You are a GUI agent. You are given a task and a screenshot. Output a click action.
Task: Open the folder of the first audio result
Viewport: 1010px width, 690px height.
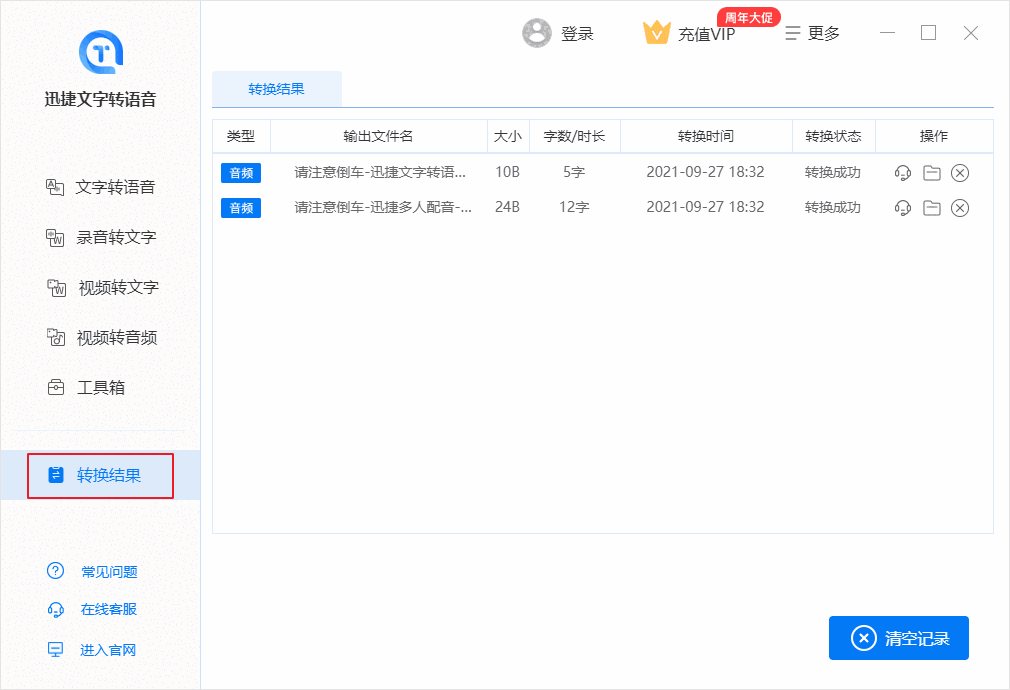[931, 172]
